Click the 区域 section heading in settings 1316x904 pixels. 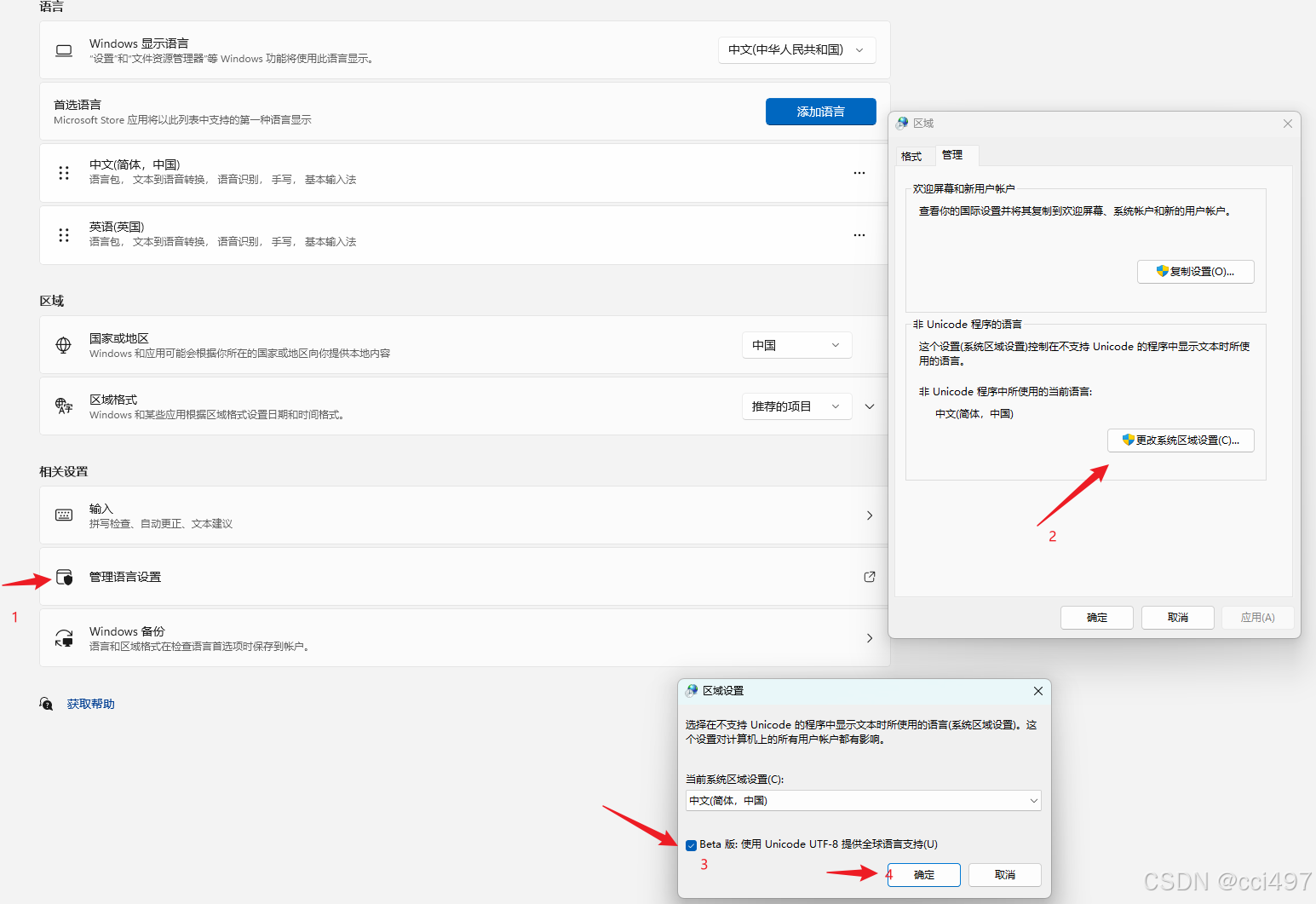click(x=52, y=301)
